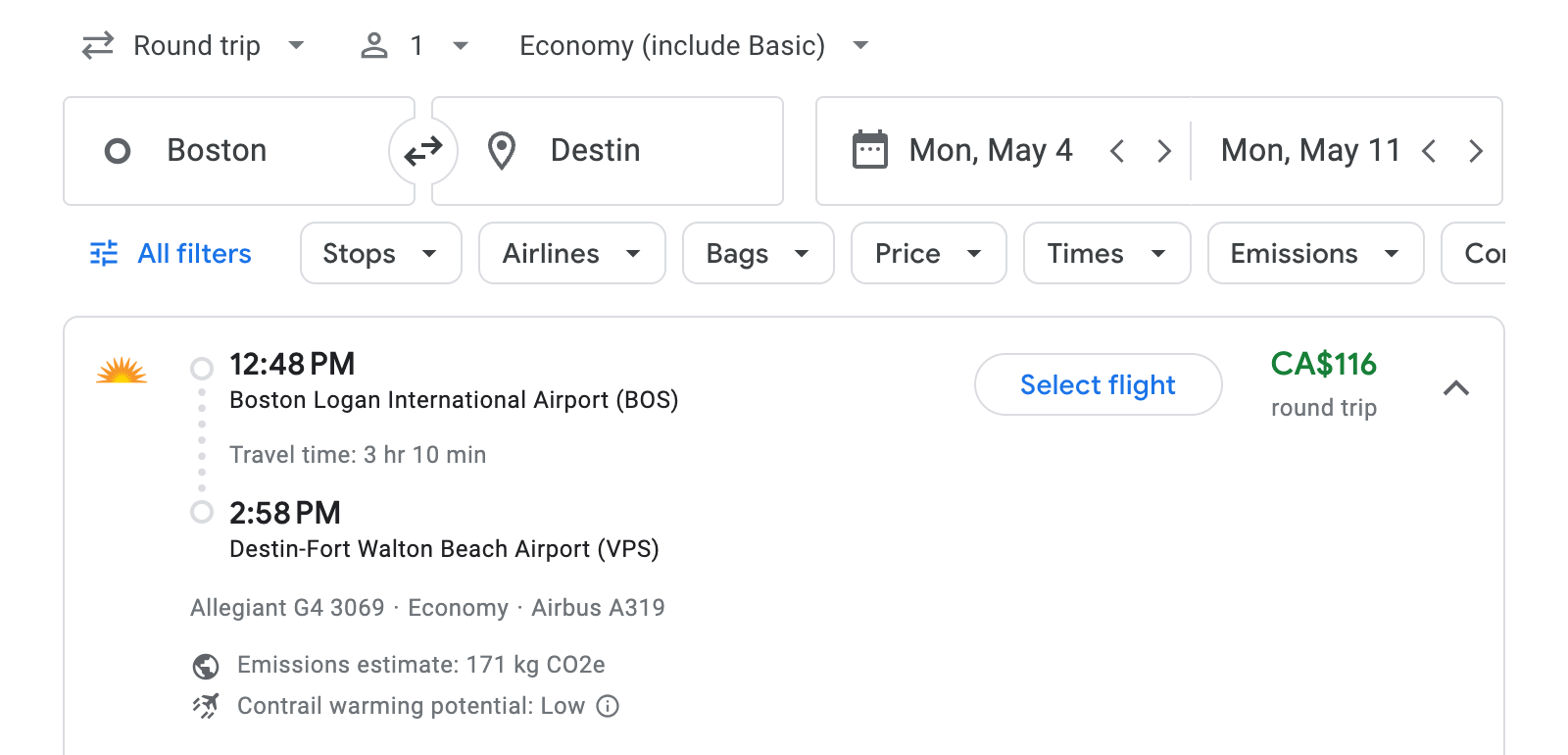
Task: Open the Emissions filter dropdown
Action: click(x=1314, y=253)
